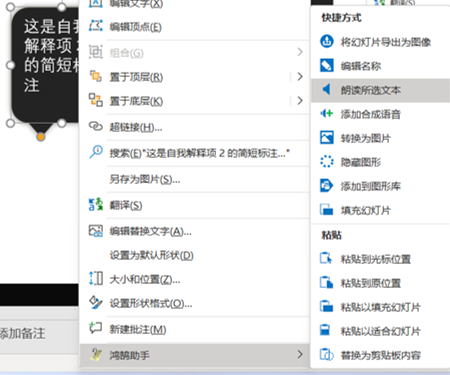This screenshot has width=450, height=375.
Task: Choose 添加合成语音 submenu item
Action: 380,114
